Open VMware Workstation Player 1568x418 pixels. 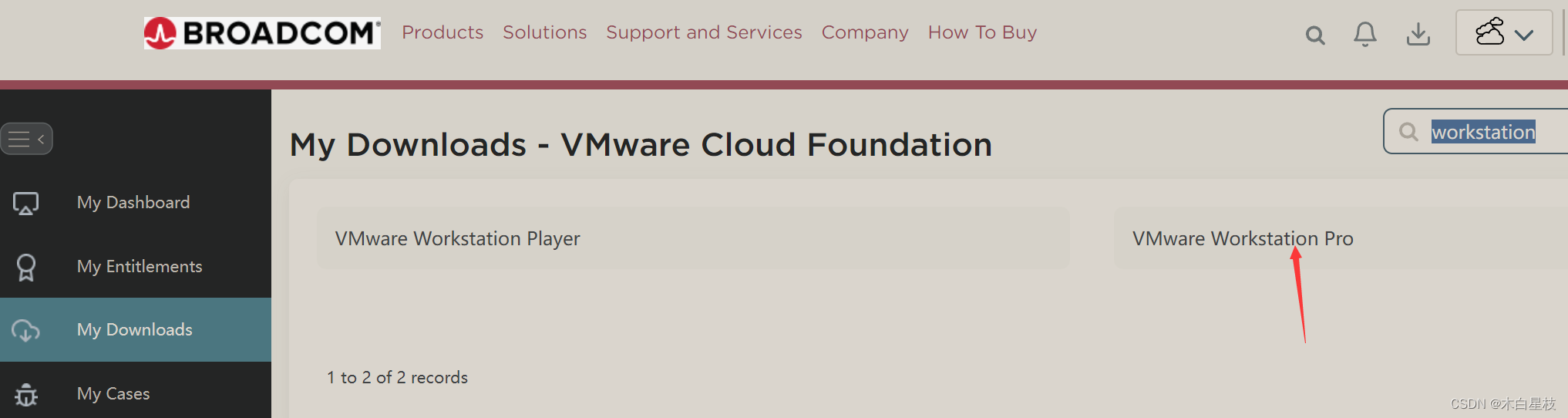tap(693, 238)
